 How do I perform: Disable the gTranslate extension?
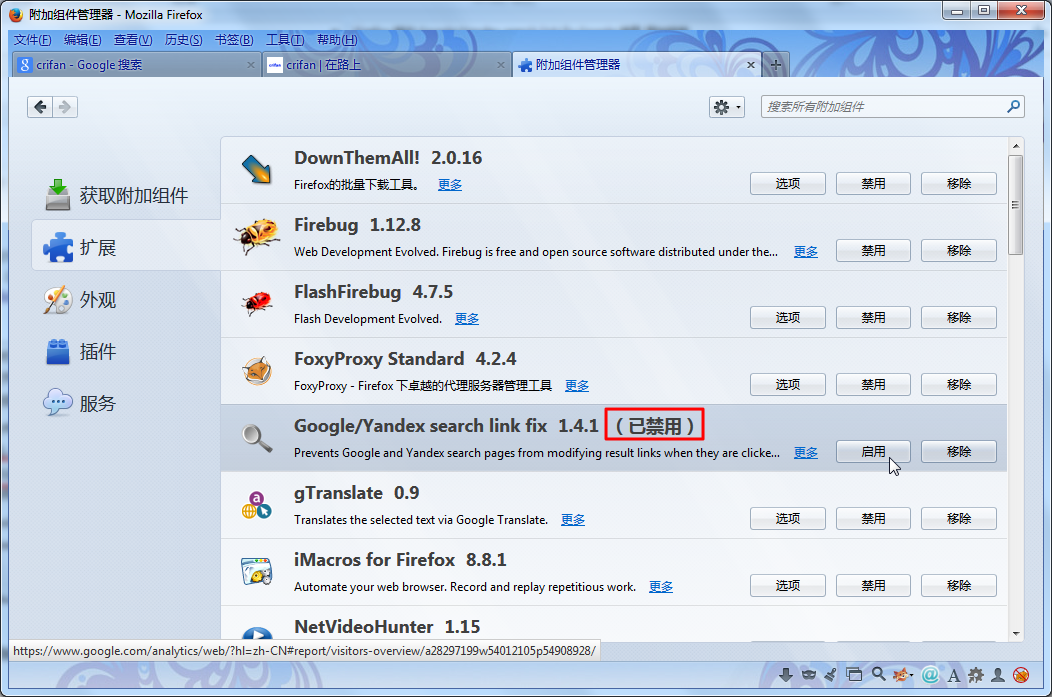tap(873, 519)
